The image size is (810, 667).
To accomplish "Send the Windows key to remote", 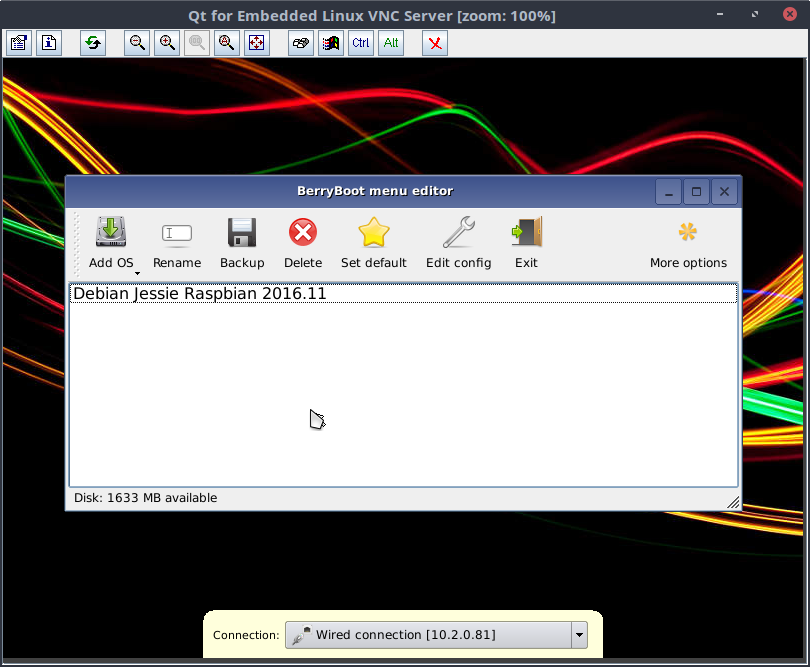I will point(331,42).
